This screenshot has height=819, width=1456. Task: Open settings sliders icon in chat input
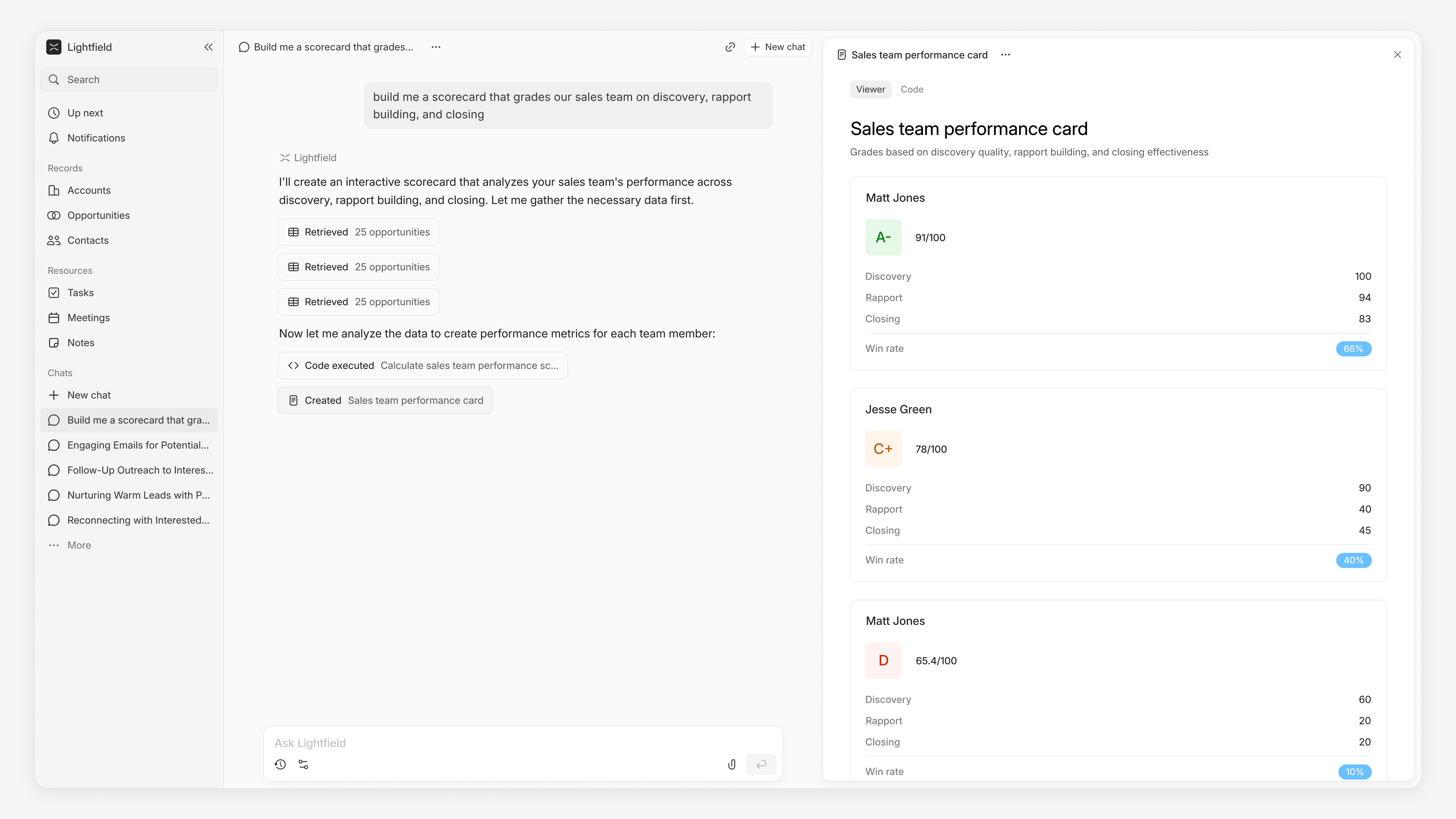tap(303, 764)
